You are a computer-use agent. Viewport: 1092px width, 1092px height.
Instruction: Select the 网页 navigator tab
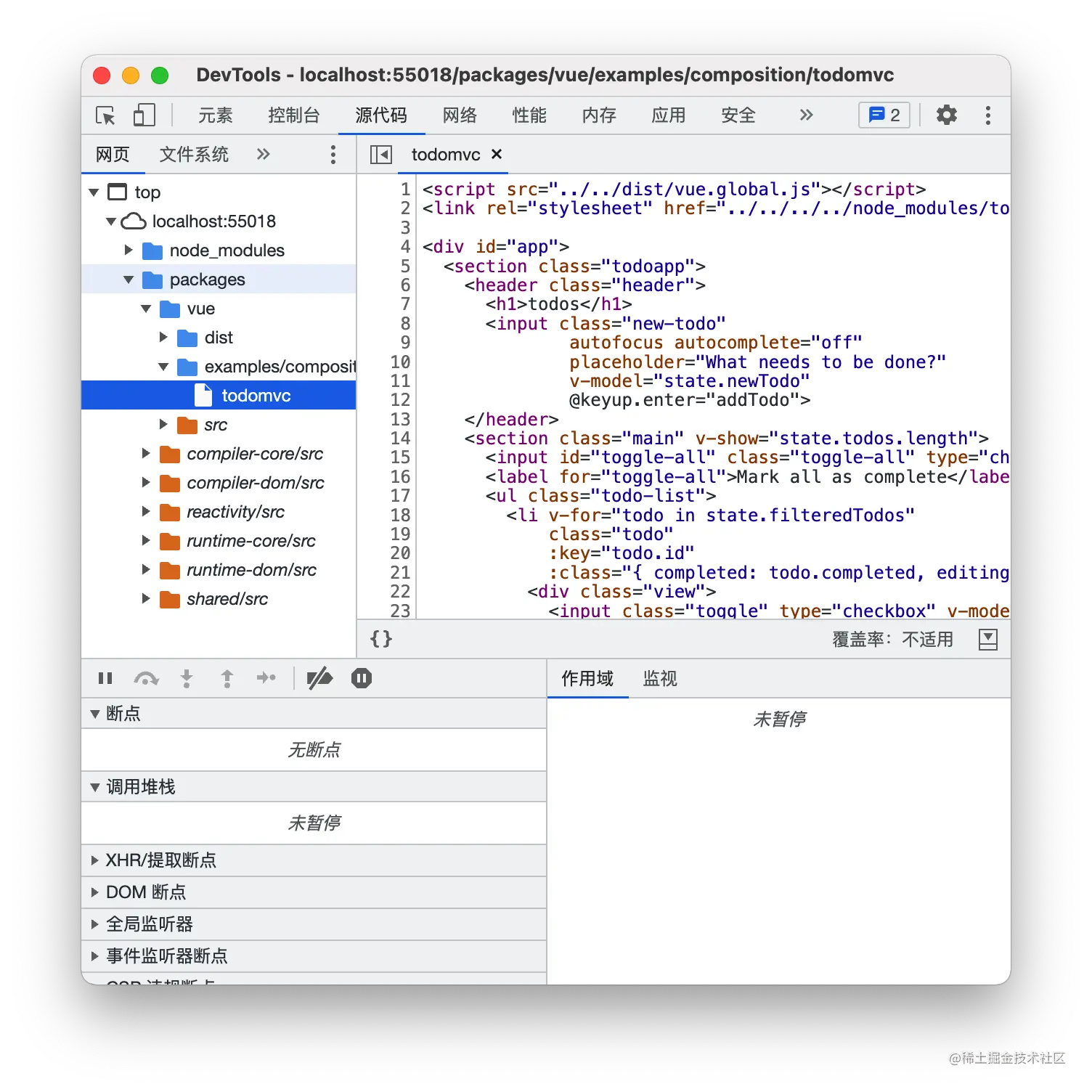(113, 154)
